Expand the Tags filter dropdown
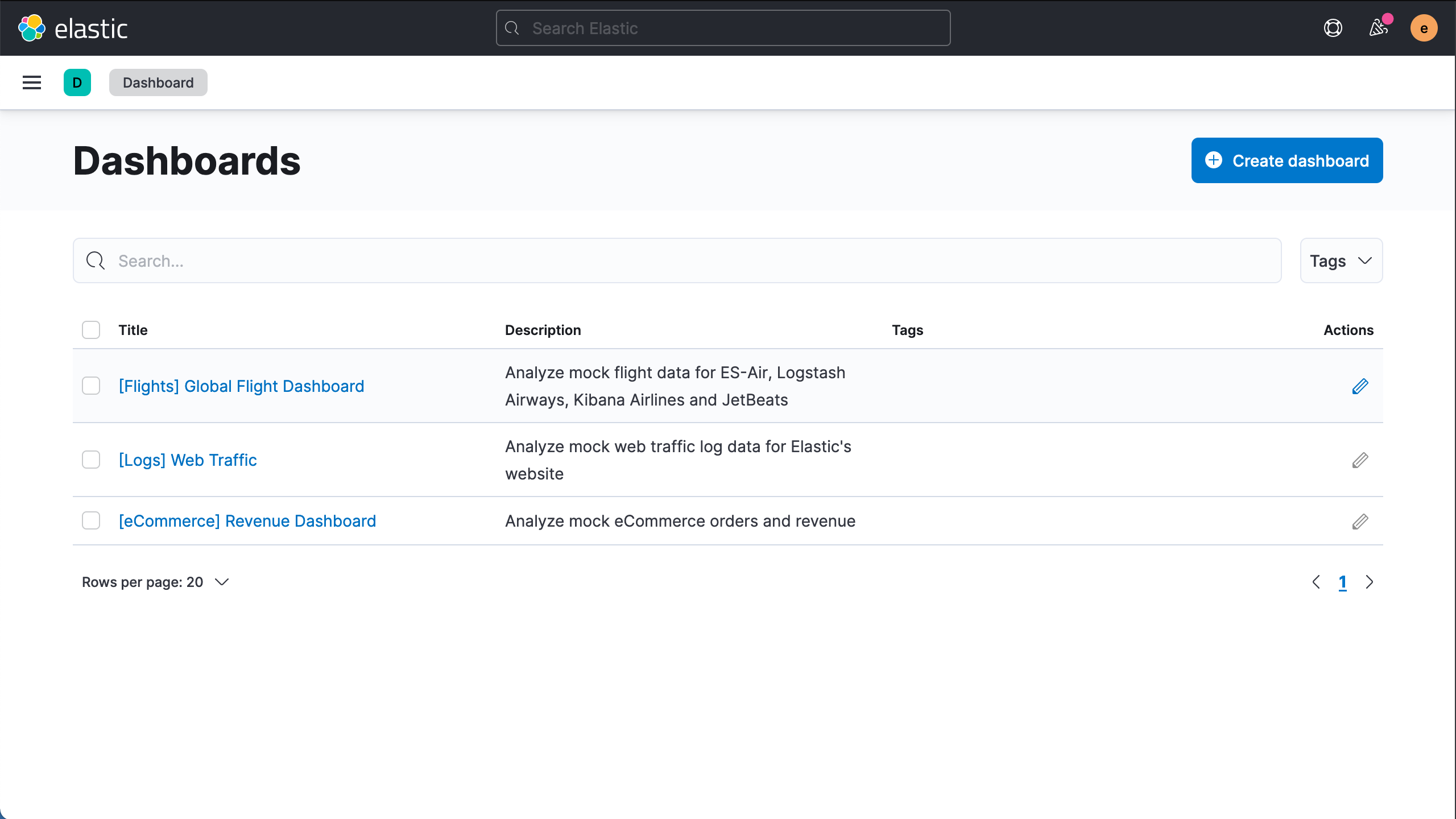This screenshot has height=819, width=1456. click(x=1341, y=260)
